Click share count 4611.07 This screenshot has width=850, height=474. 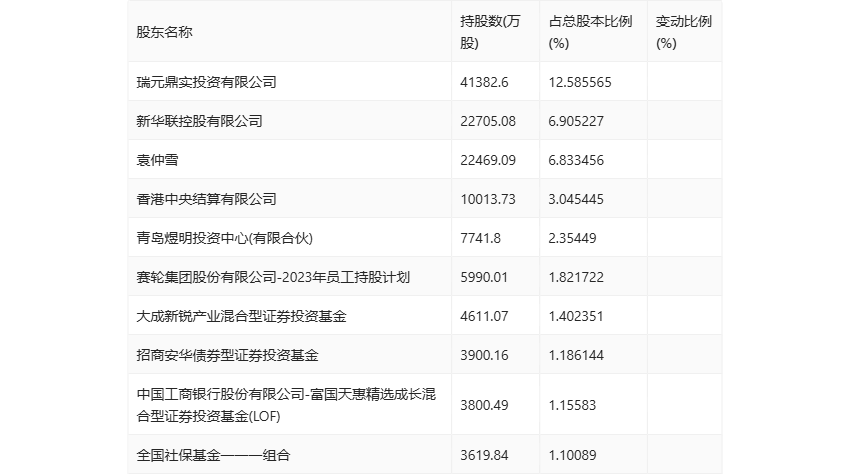[x=484, y=316]
